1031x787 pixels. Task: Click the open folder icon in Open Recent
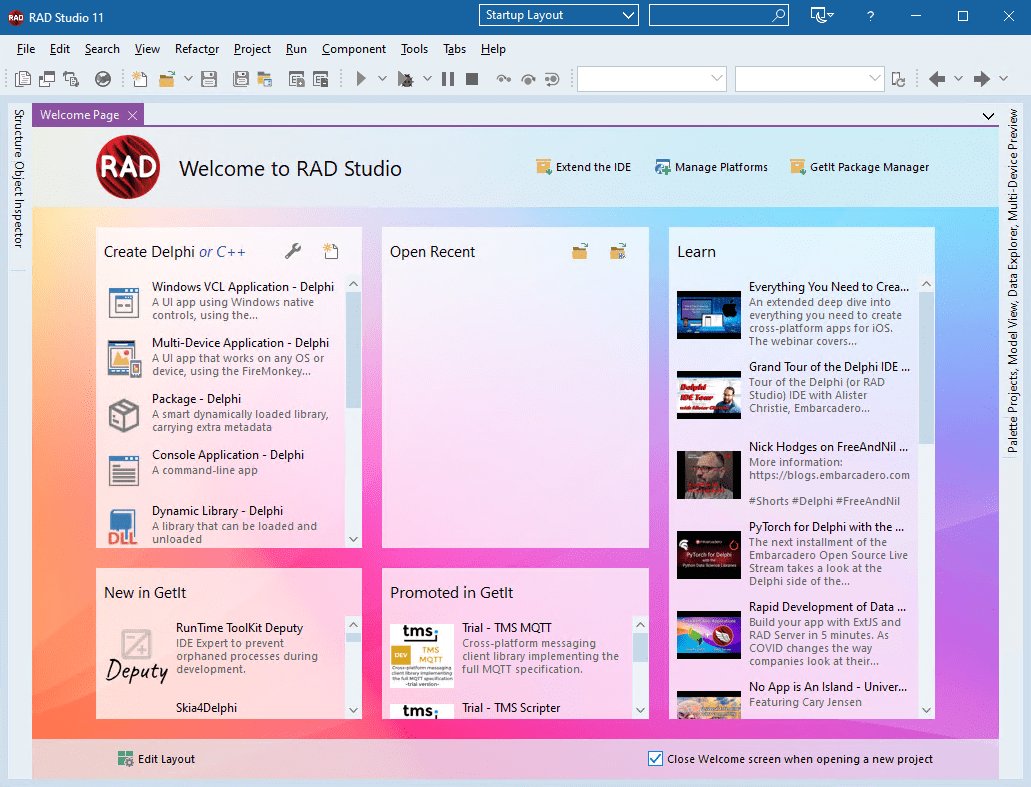pyautogui.click(x=579, y=251)
